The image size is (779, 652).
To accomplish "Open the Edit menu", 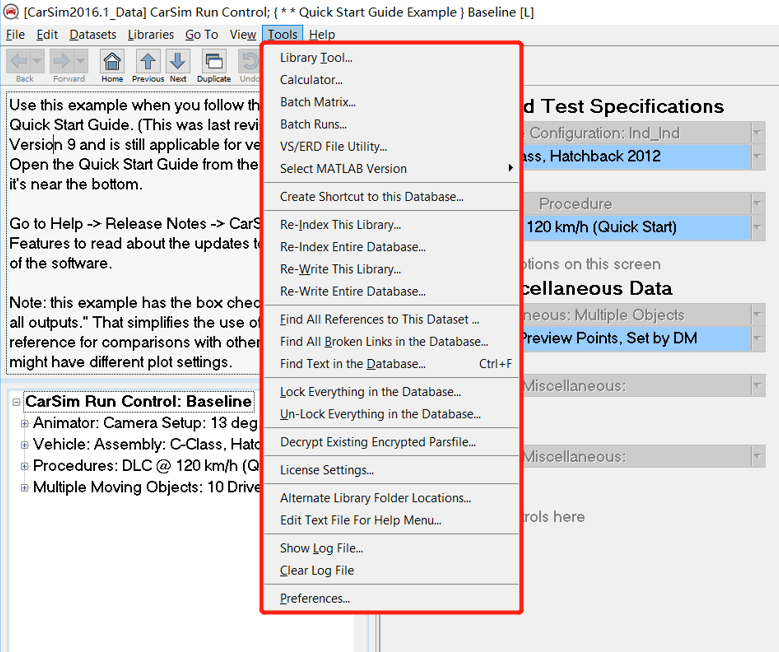I will 47,34.
